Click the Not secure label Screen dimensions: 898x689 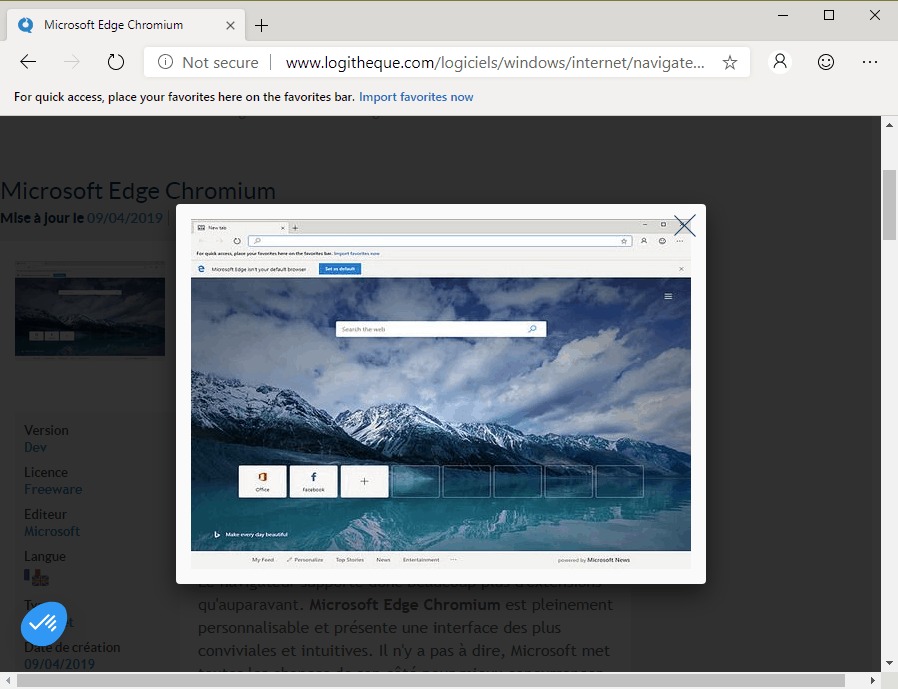point(220,62)
